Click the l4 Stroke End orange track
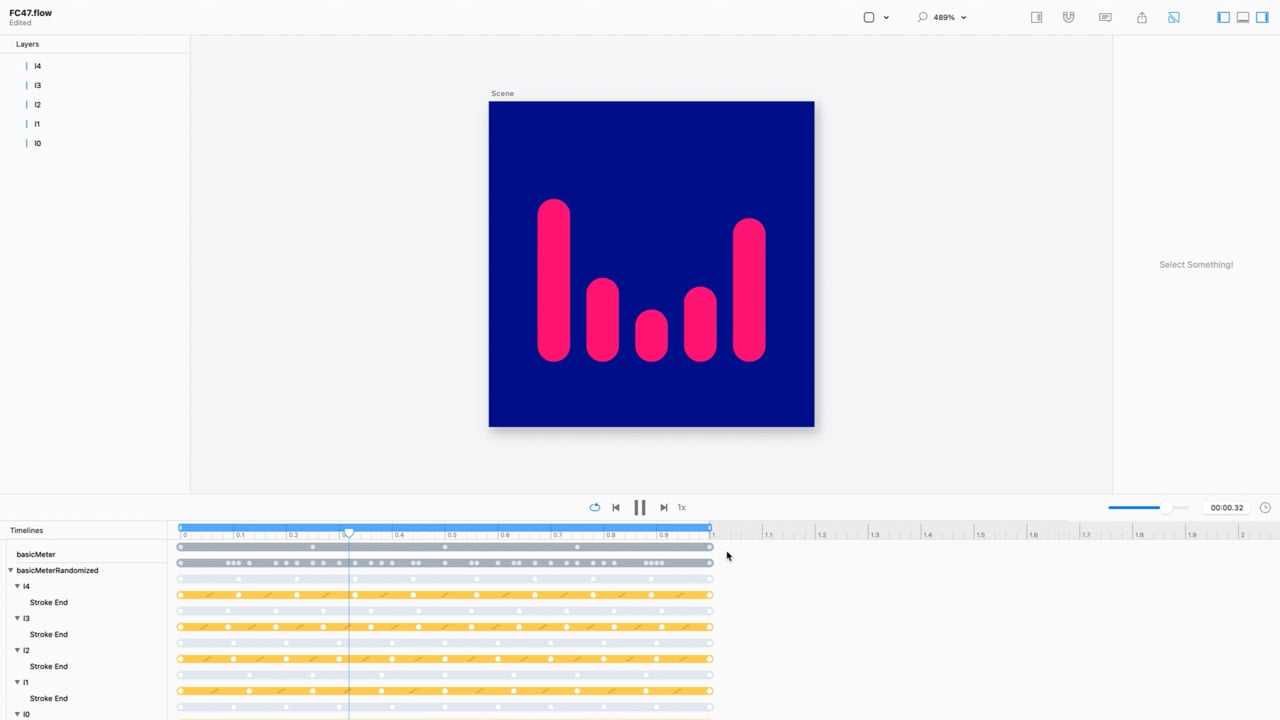This screenshot has height=720, width=1280. (445, 595)
